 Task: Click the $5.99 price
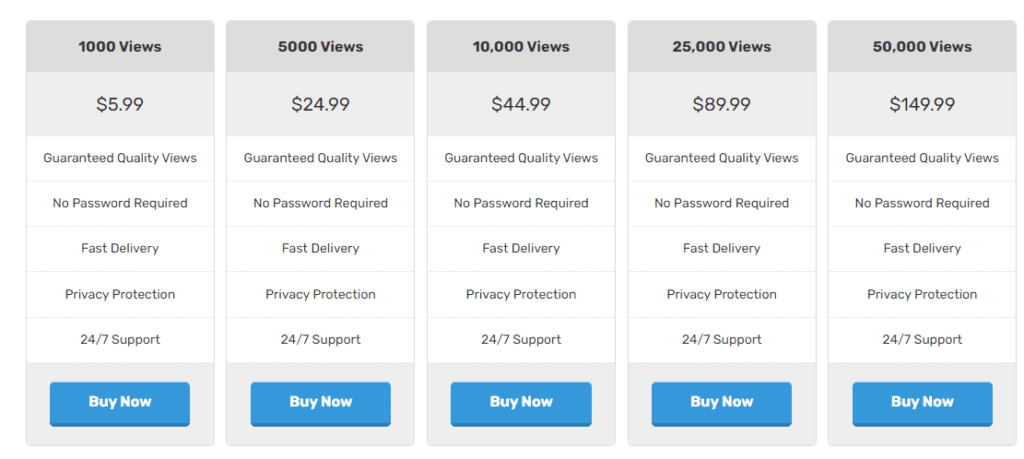[x=120, y=104]
